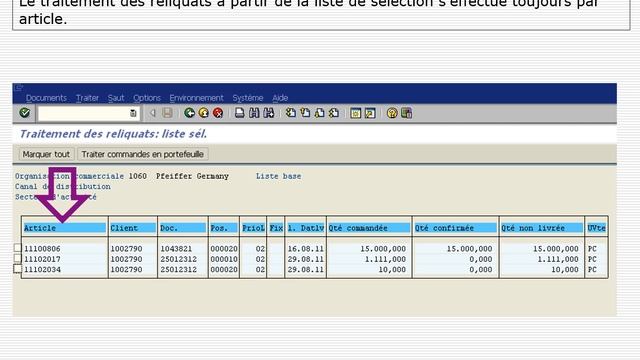The image size is (640, 360).
Task: Click Pfeiffer Germany organization name
Action: pyautogui.click(x=192, y=176)
